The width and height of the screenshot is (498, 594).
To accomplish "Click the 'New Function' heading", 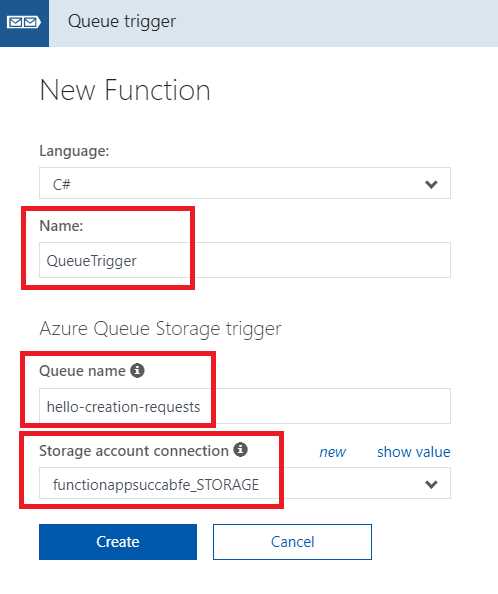I will [x=125, y=91].
